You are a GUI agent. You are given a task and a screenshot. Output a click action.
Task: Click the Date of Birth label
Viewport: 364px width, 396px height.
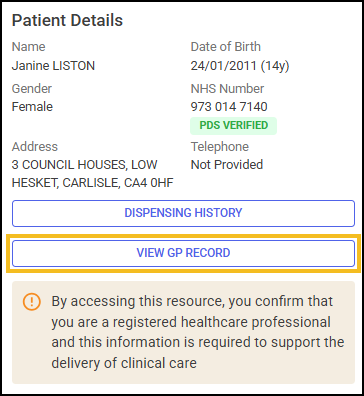coord(226,47)
